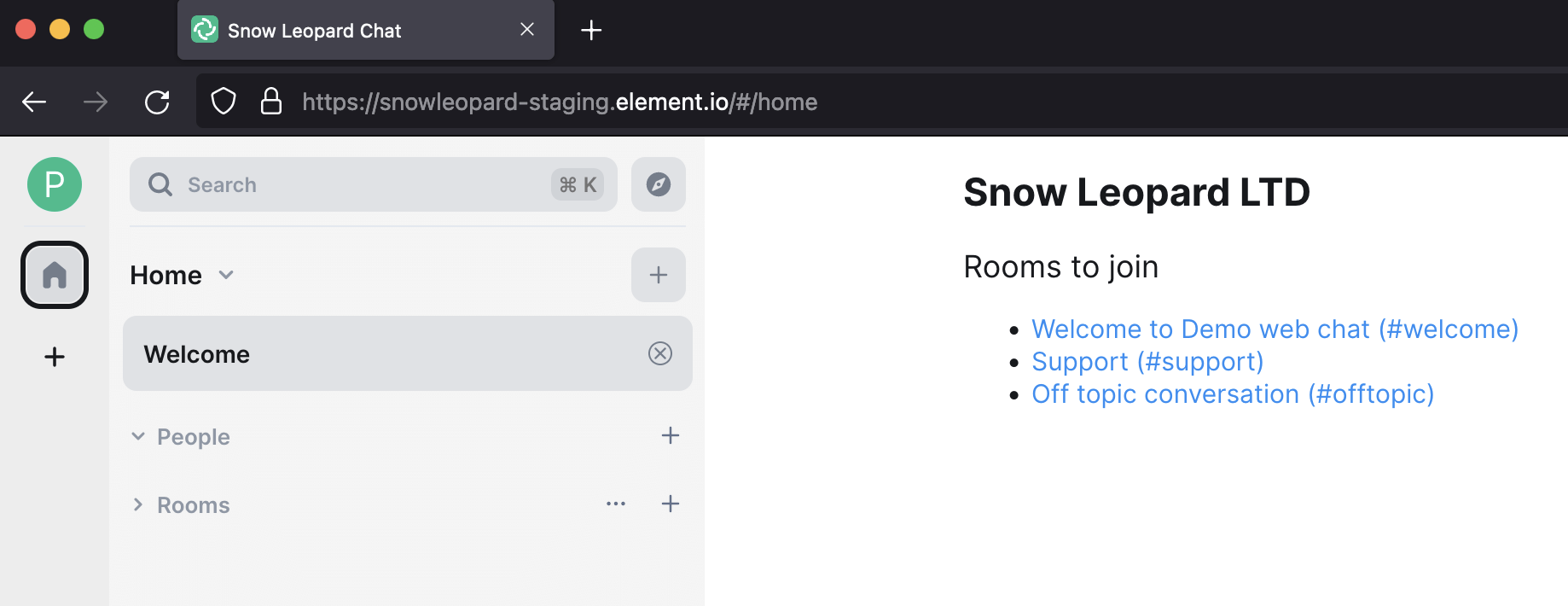1568x606 pixels.
Task: Open Welcome to Demo web chat link
Action: (x=1275, y=329)
